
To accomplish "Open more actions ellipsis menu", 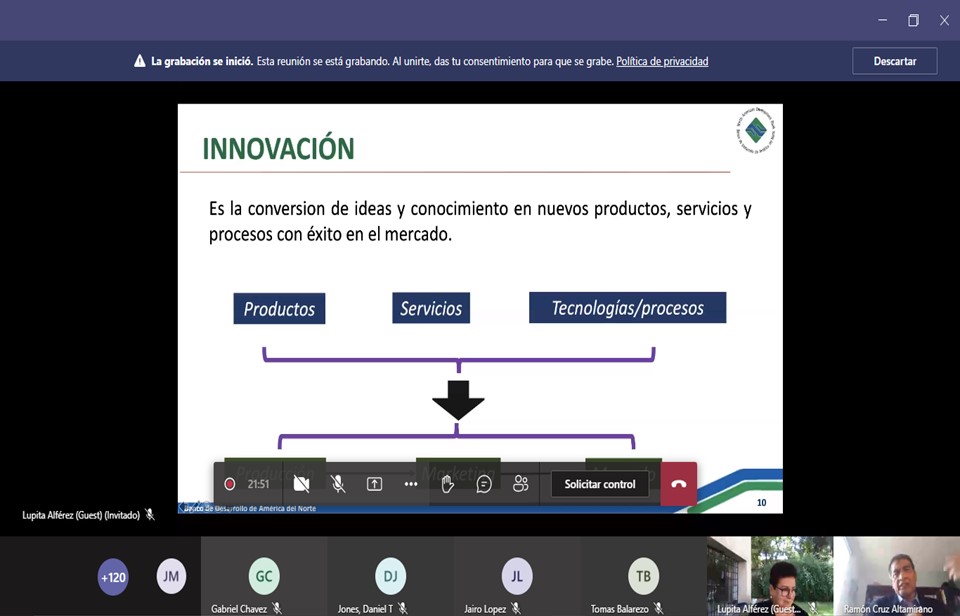I will tap(410, 484).
